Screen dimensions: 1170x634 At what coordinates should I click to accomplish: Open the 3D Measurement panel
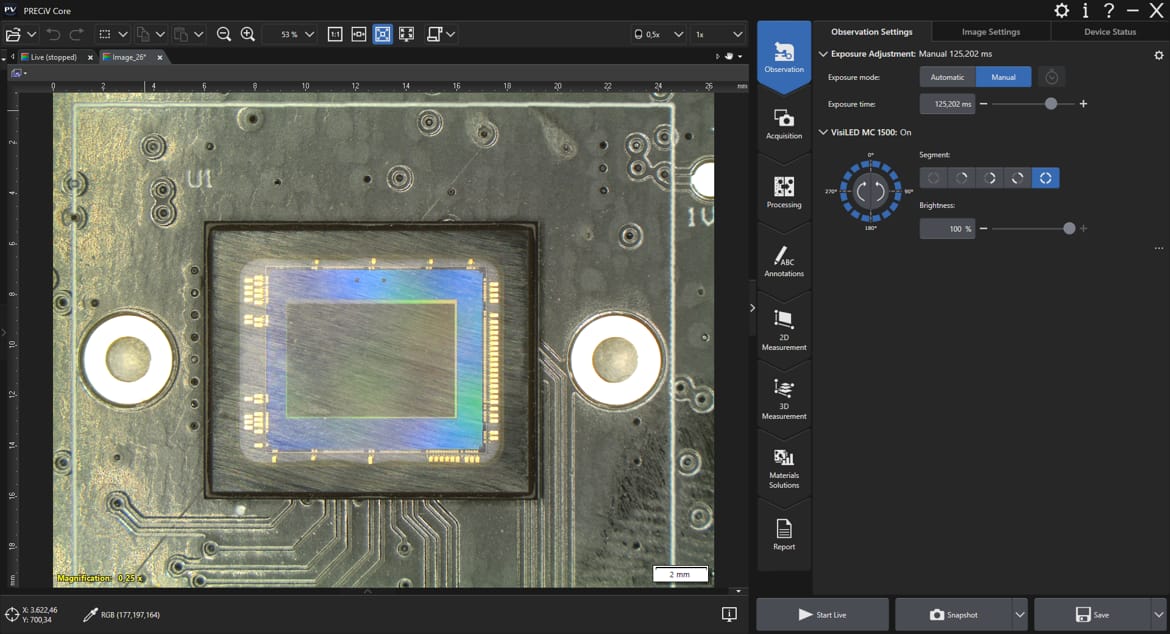pos(784,398)
